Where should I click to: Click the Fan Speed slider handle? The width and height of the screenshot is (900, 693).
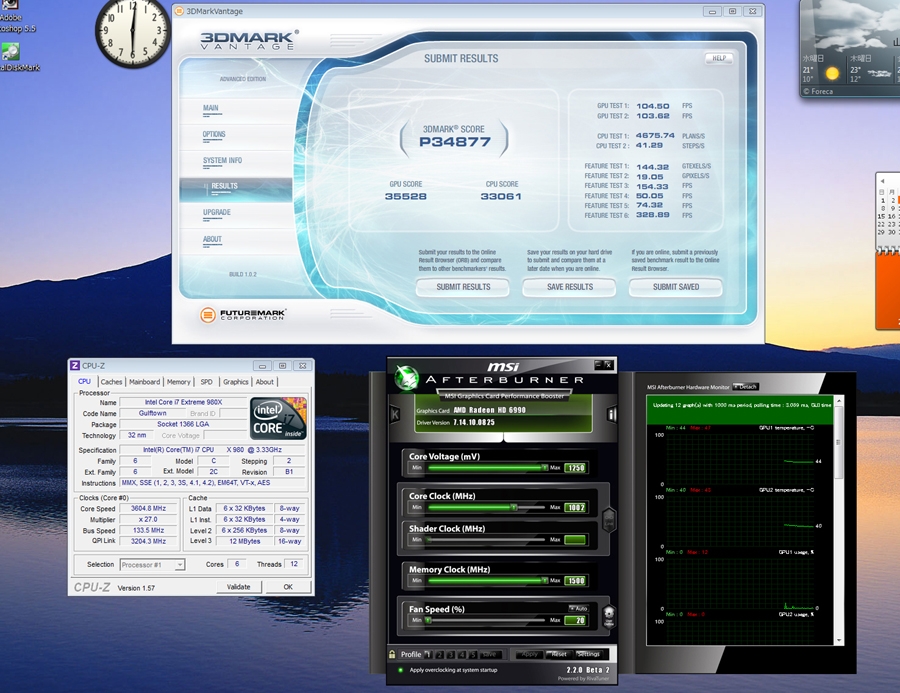pos(428,621)
